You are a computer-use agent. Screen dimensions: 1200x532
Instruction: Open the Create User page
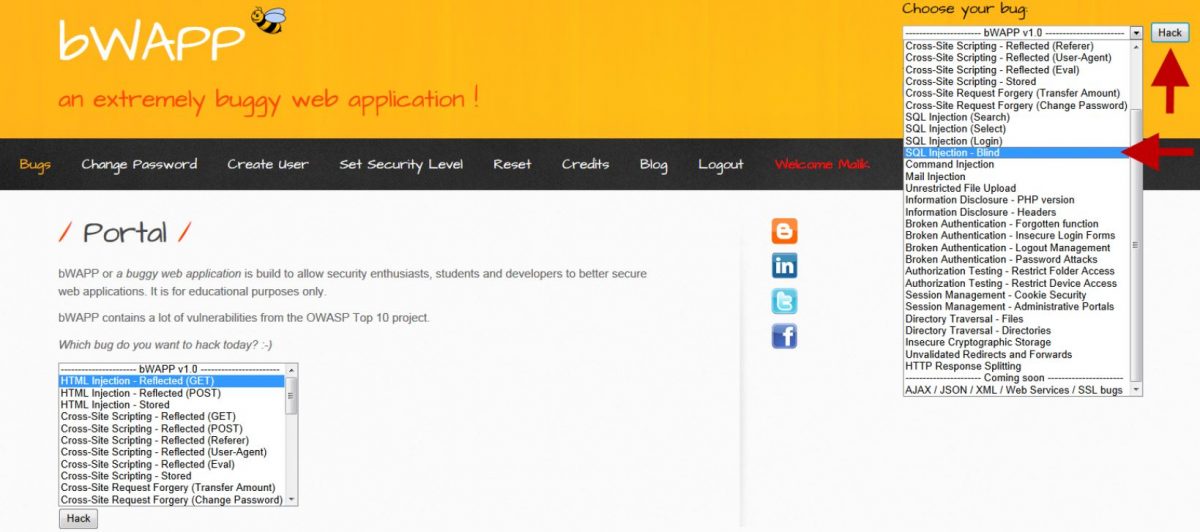[267, 164]
